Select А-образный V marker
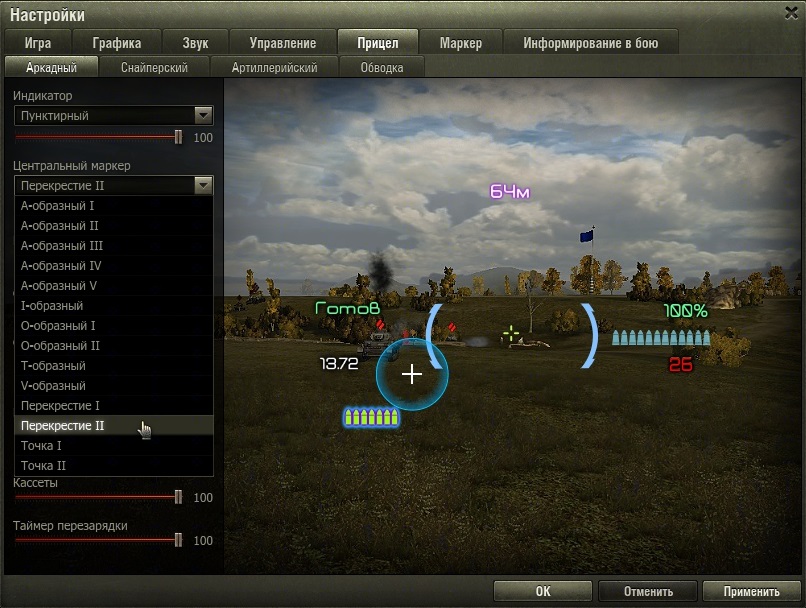Screen dimensions: 806x608 click(x=114, y=286)
